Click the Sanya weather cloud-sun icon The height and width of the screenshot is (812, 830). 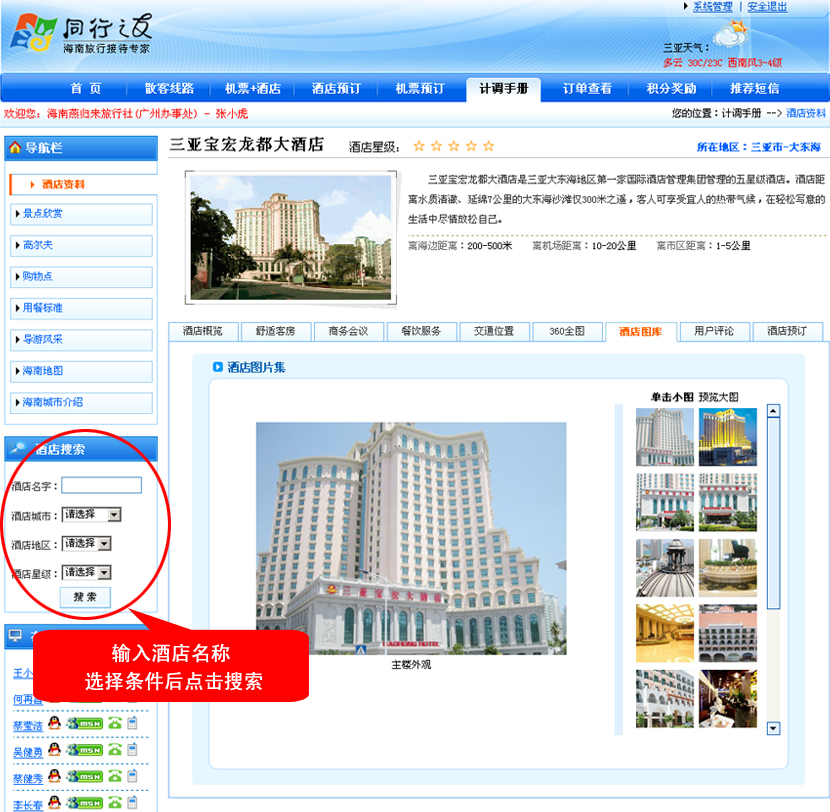click(x=731, y=33)
